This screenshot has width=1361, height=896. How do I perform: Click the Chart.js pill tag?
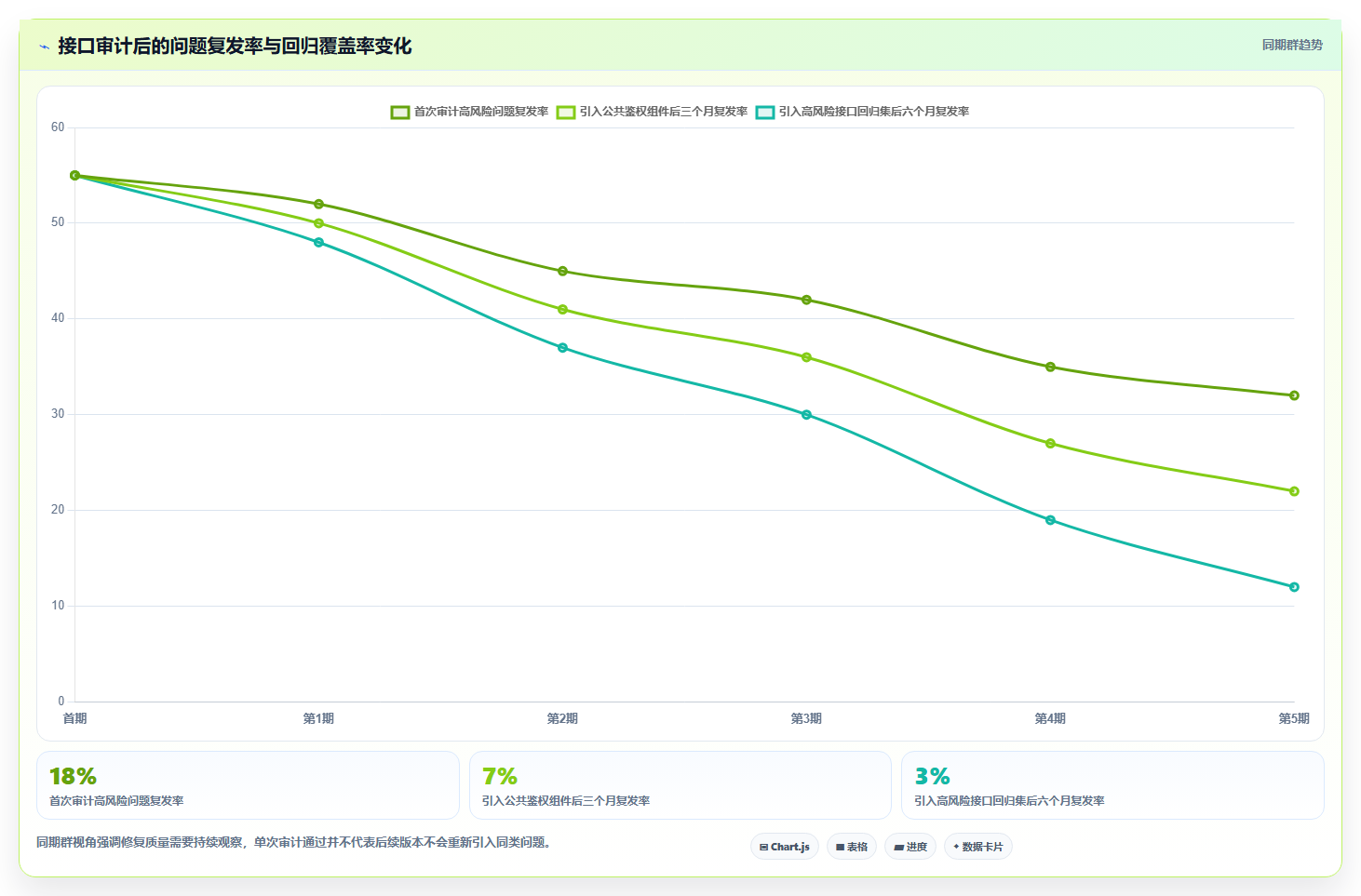tap(785, 847)
